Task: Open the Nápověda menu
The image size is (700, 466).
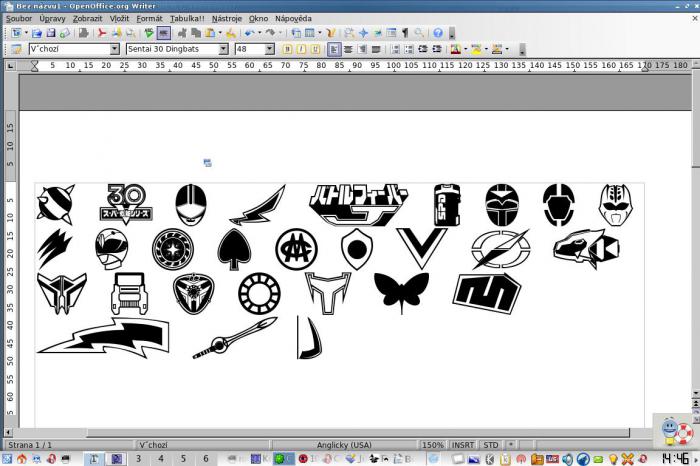Action: (x=293, y=19)
